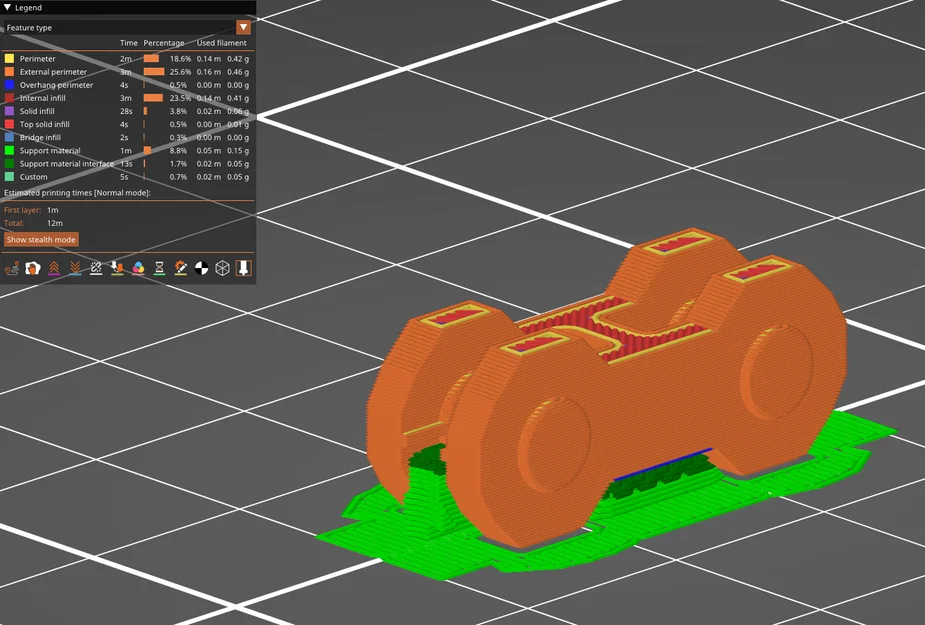Toggle center of gravity marker icon
This screenshot has width=925, height=625.
[x=201, y=269]
